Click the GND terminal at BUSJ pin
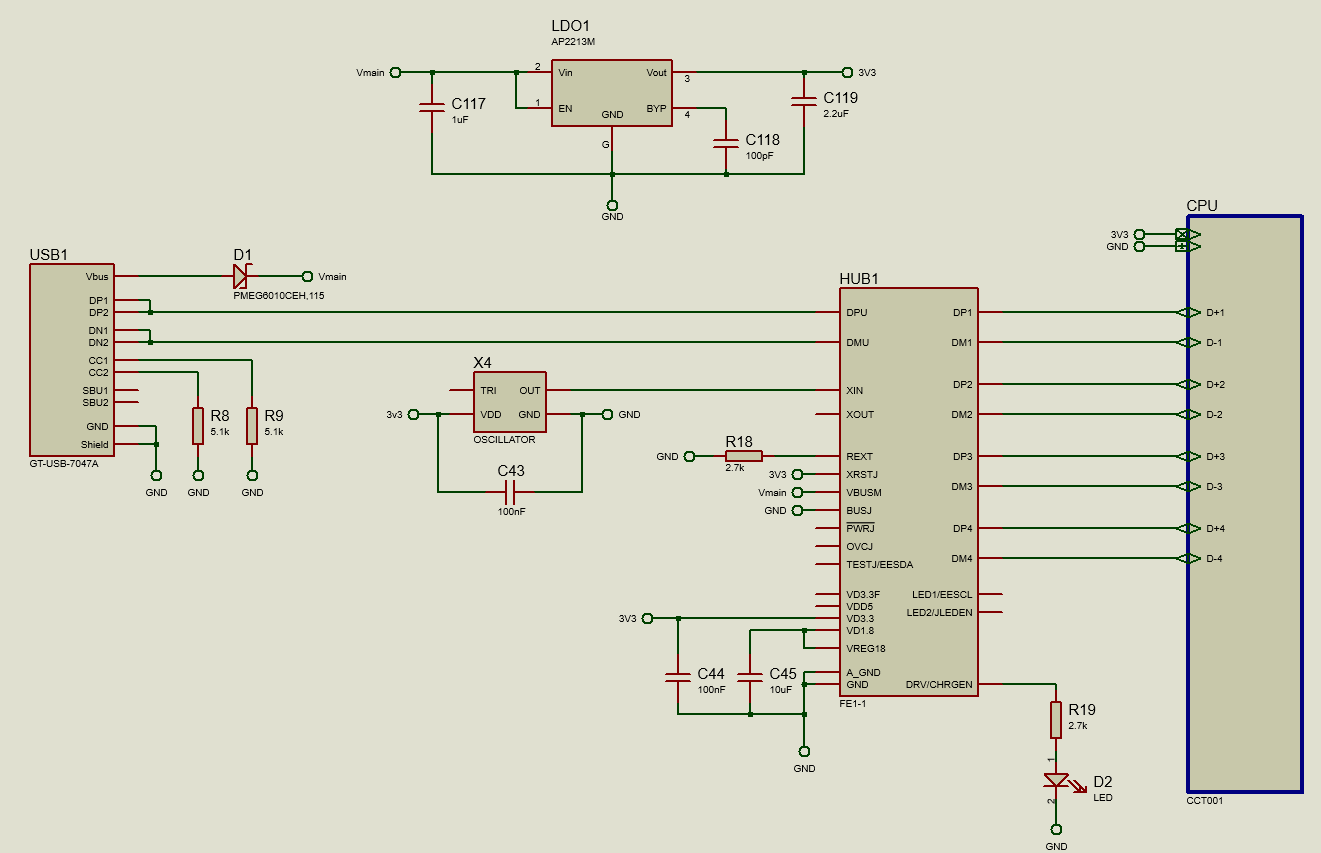 click(797, 510)
